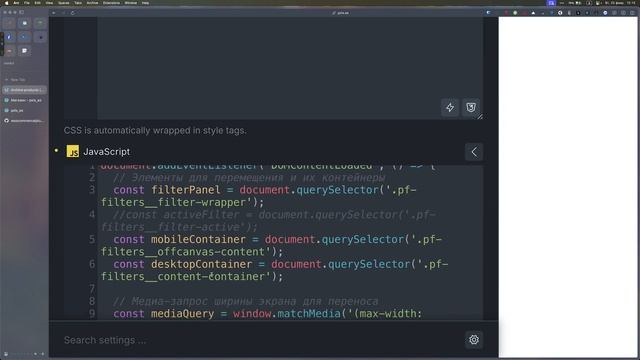Click the blue flag icon right of address bar
This screenshot has width=640, height=360.
(x=489, y=13)
